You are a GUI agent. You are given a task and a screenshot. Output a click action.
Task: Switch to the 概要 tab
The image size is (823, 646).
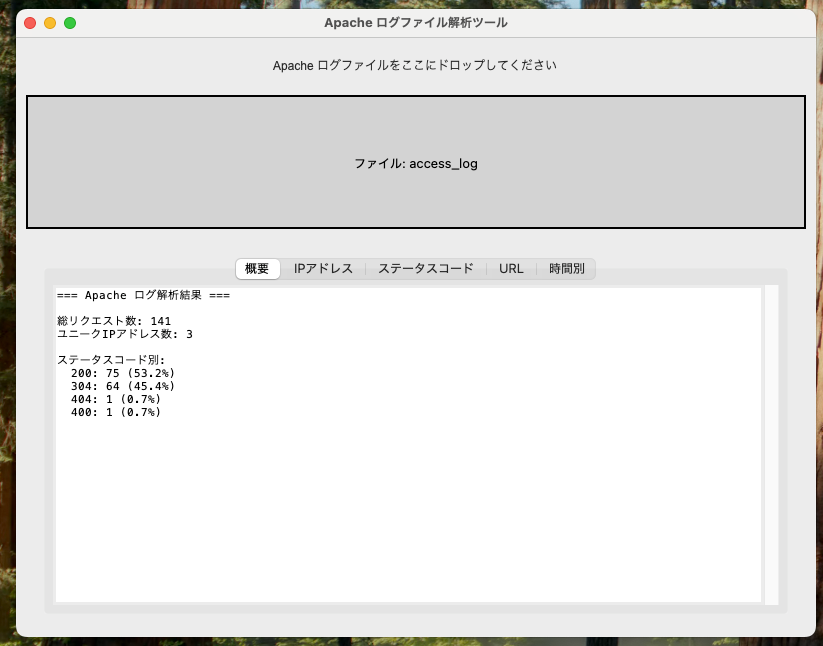coord(257,269)
